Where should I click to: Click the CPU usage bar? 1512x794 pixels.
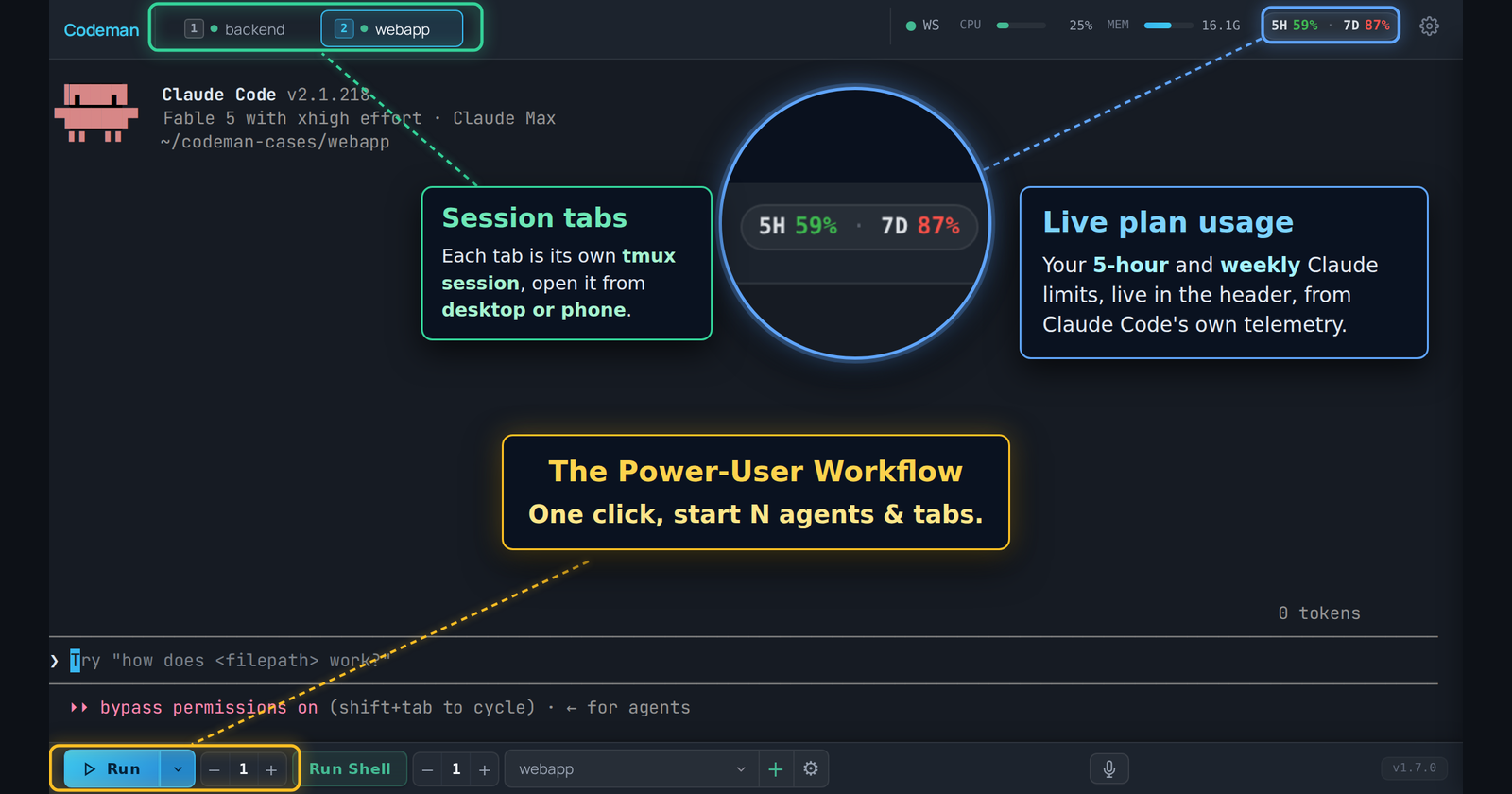(1022, 26)
